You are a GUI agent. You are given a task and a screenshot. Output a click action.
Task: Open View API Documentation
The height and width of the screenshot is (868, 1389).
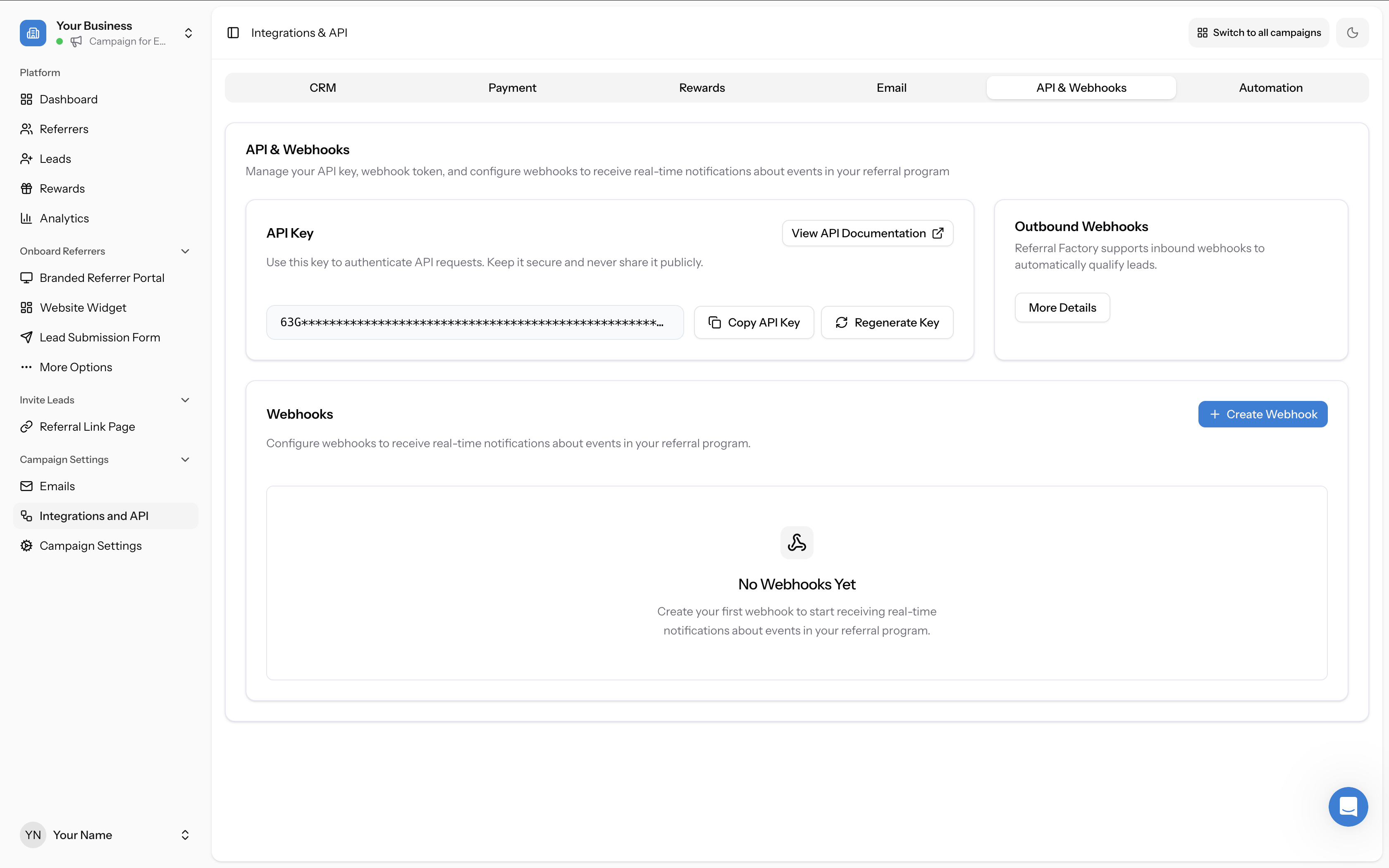pos(866,232)
